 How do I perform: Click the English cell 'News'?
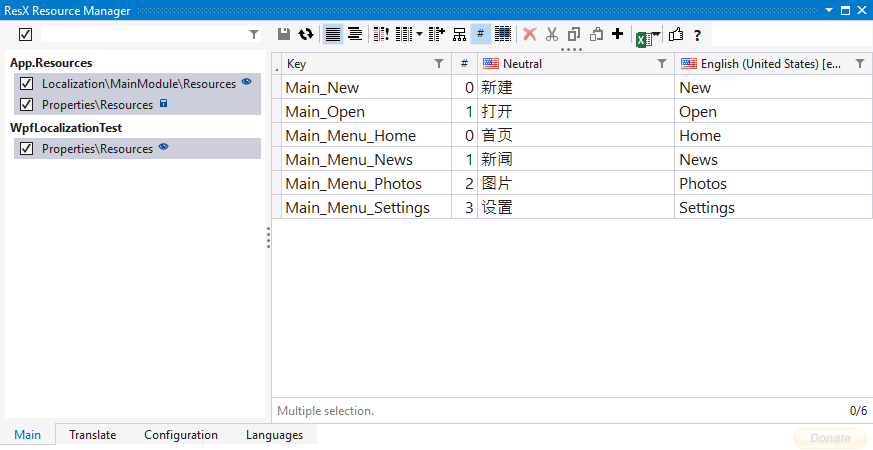[773, 159]
